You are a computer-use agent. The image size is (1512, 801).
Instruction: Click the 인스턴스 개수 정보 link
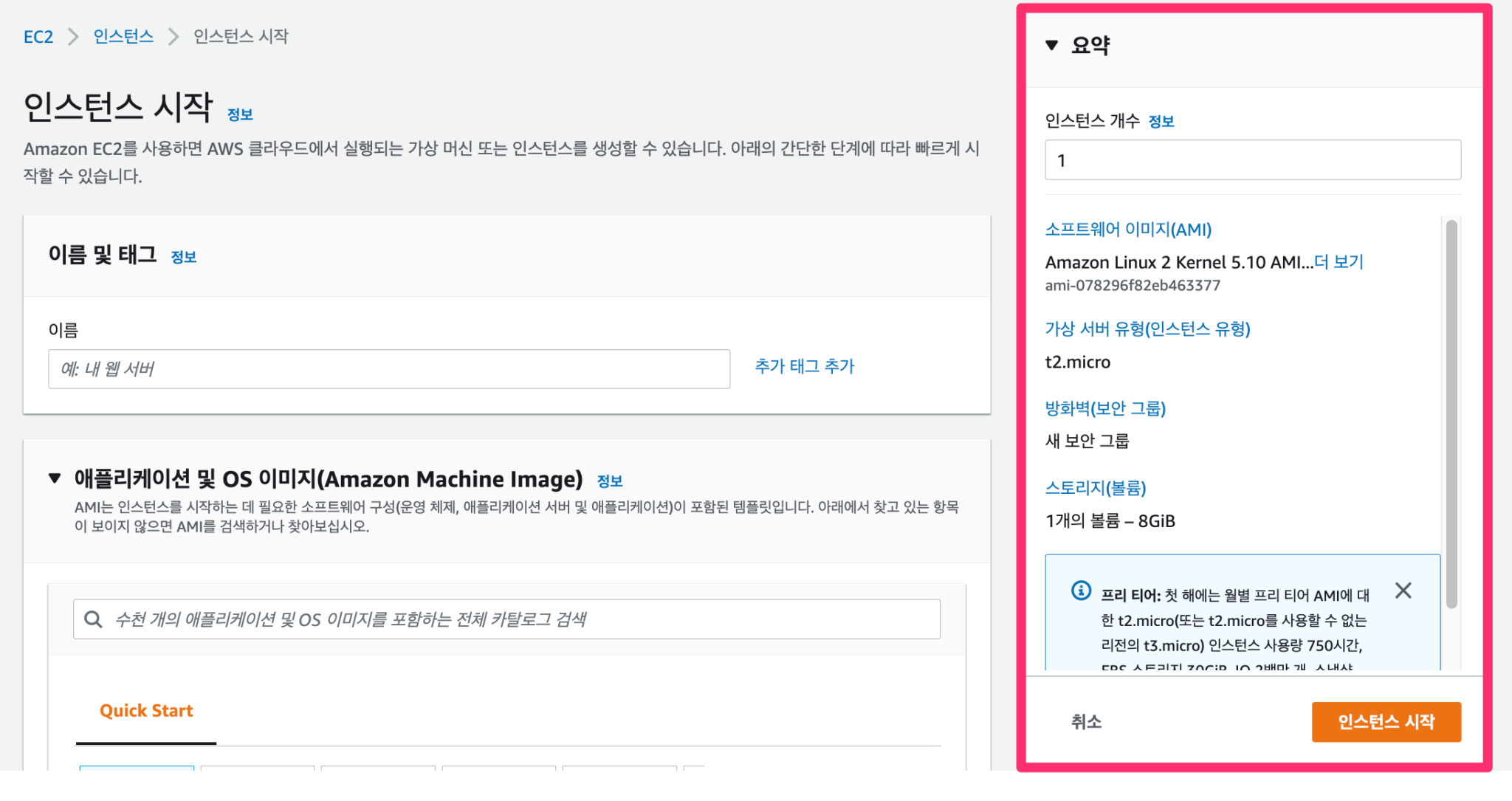tap(1161, 121)
